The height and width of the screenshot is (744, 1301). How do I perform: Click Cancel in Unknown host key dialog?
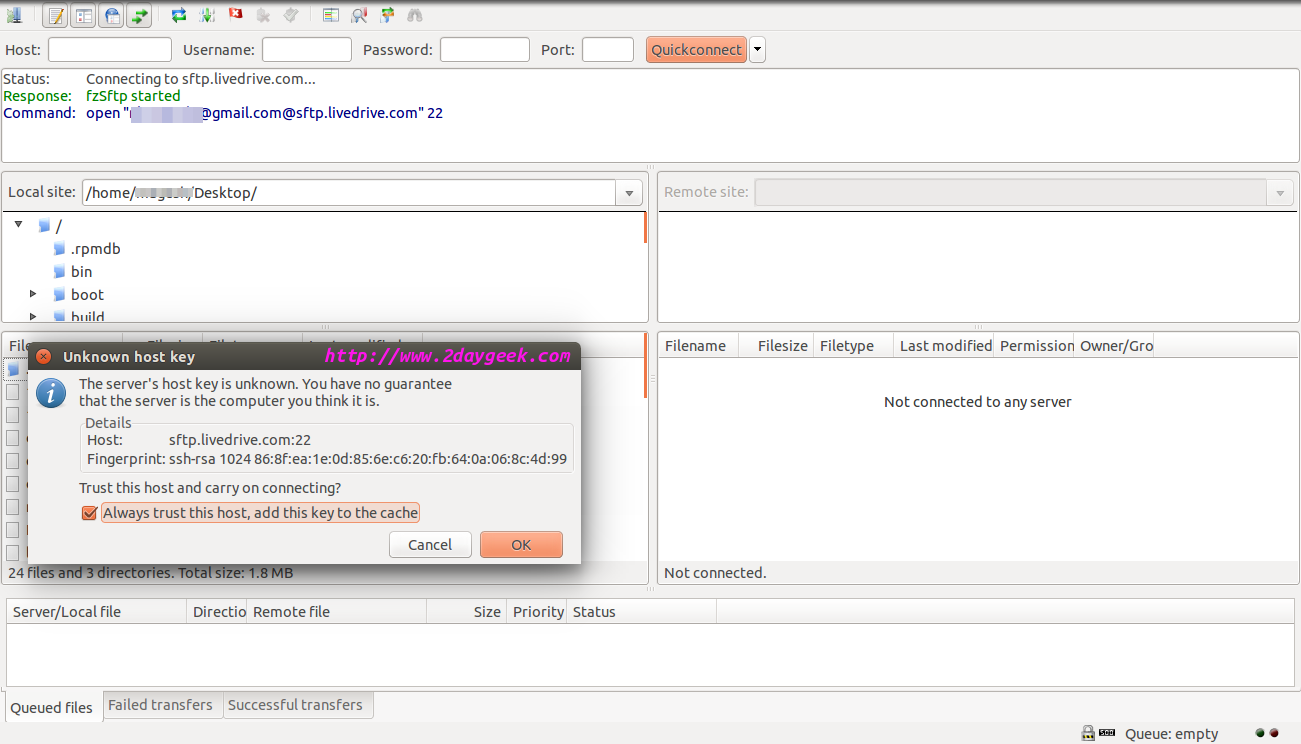pos(430,545)
